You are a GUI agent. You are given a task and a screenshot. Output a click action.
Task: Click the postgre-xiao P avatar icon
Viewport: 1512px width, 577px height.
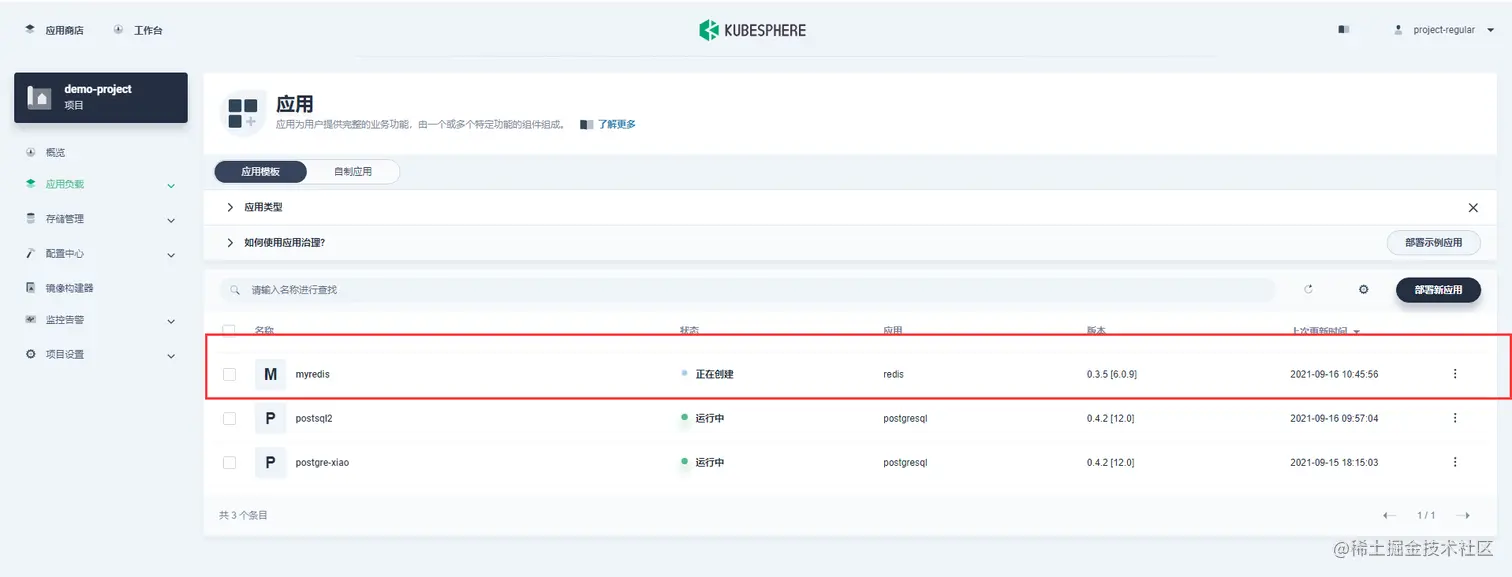pyautogui.click(x=270, y=463)
